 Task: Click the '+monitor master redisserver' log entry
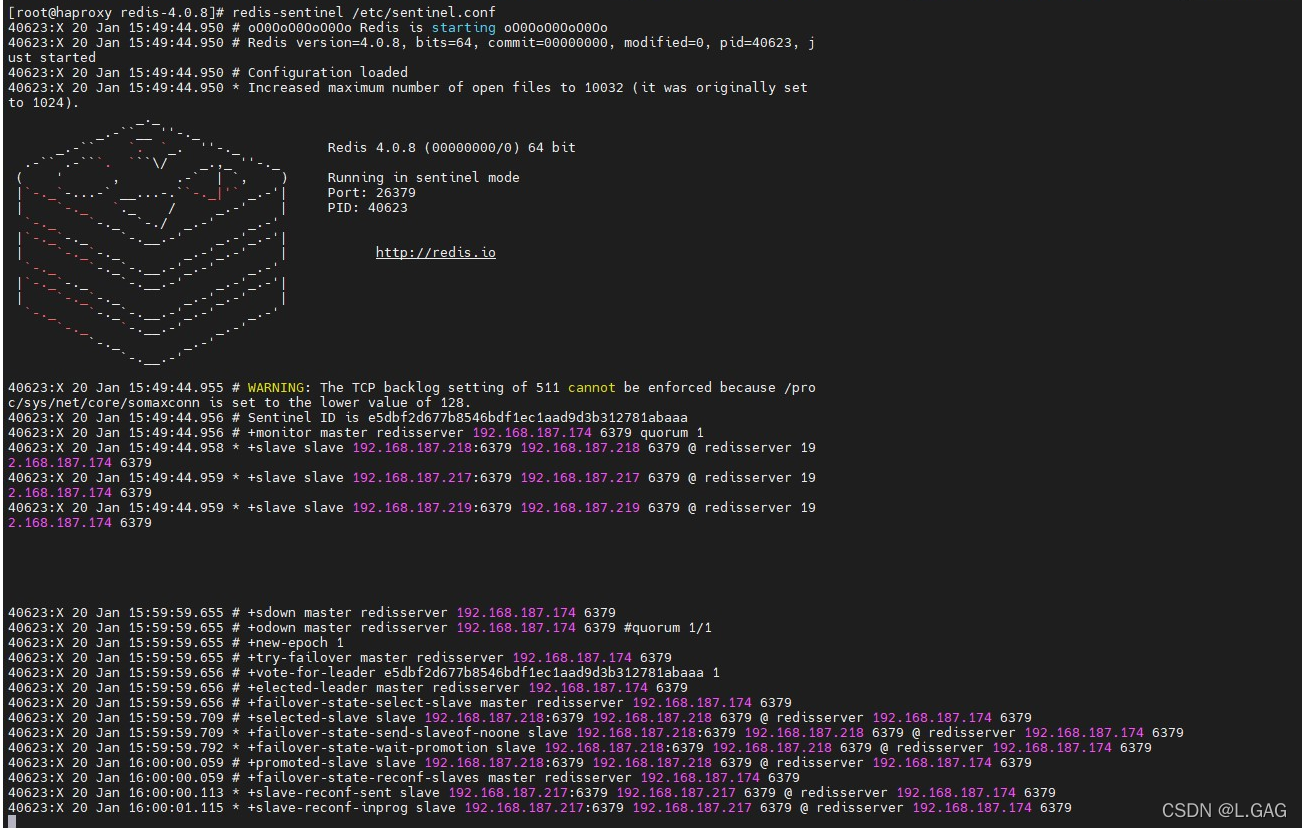(x=355, y=432)
